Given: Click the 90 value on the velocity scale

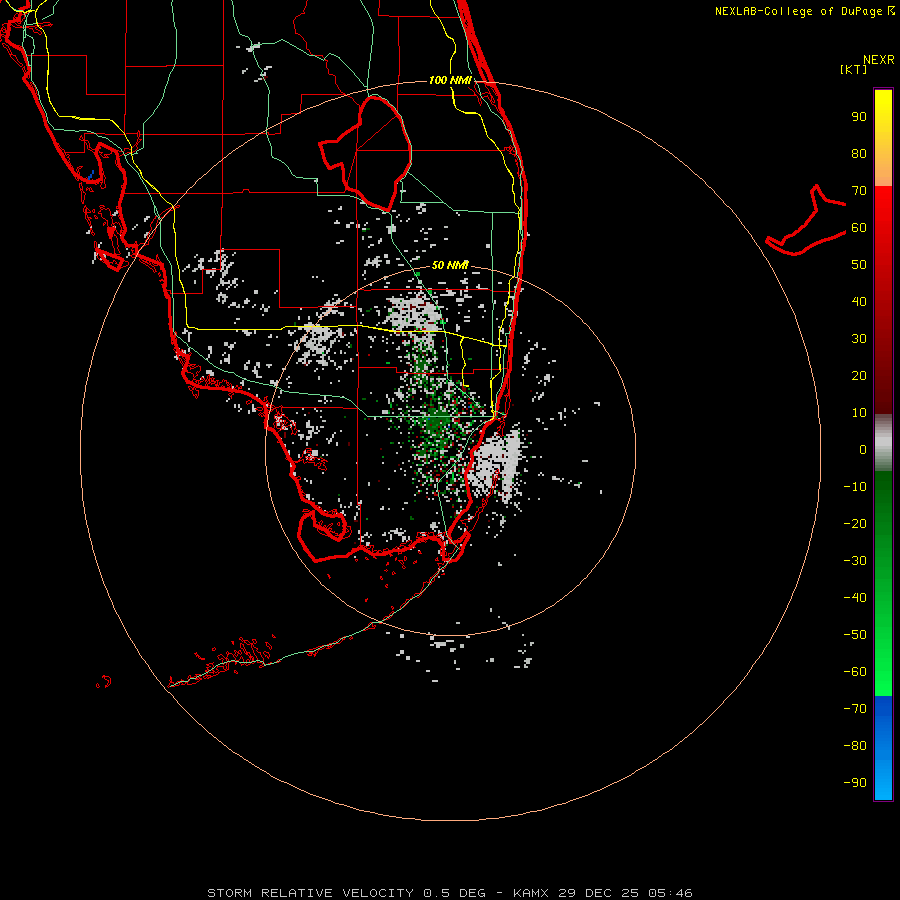Looking at the screenshot, I should click(x=859, y=117).
